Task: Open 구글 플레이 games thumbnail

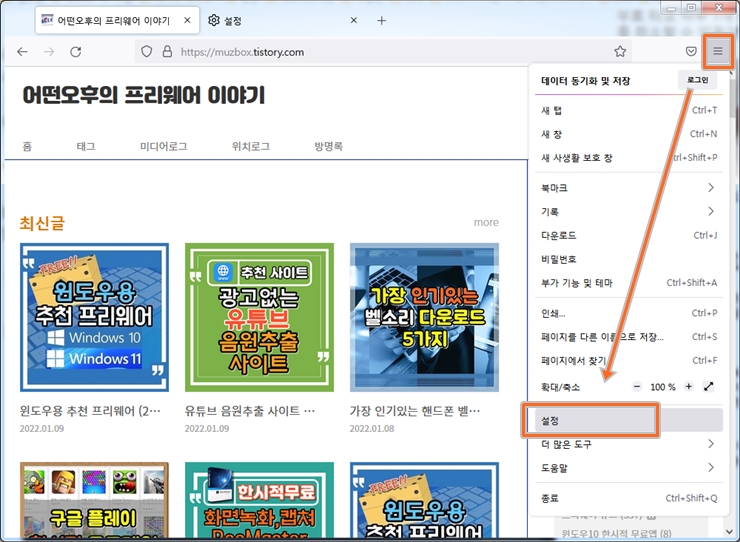Action: point(94,500)
